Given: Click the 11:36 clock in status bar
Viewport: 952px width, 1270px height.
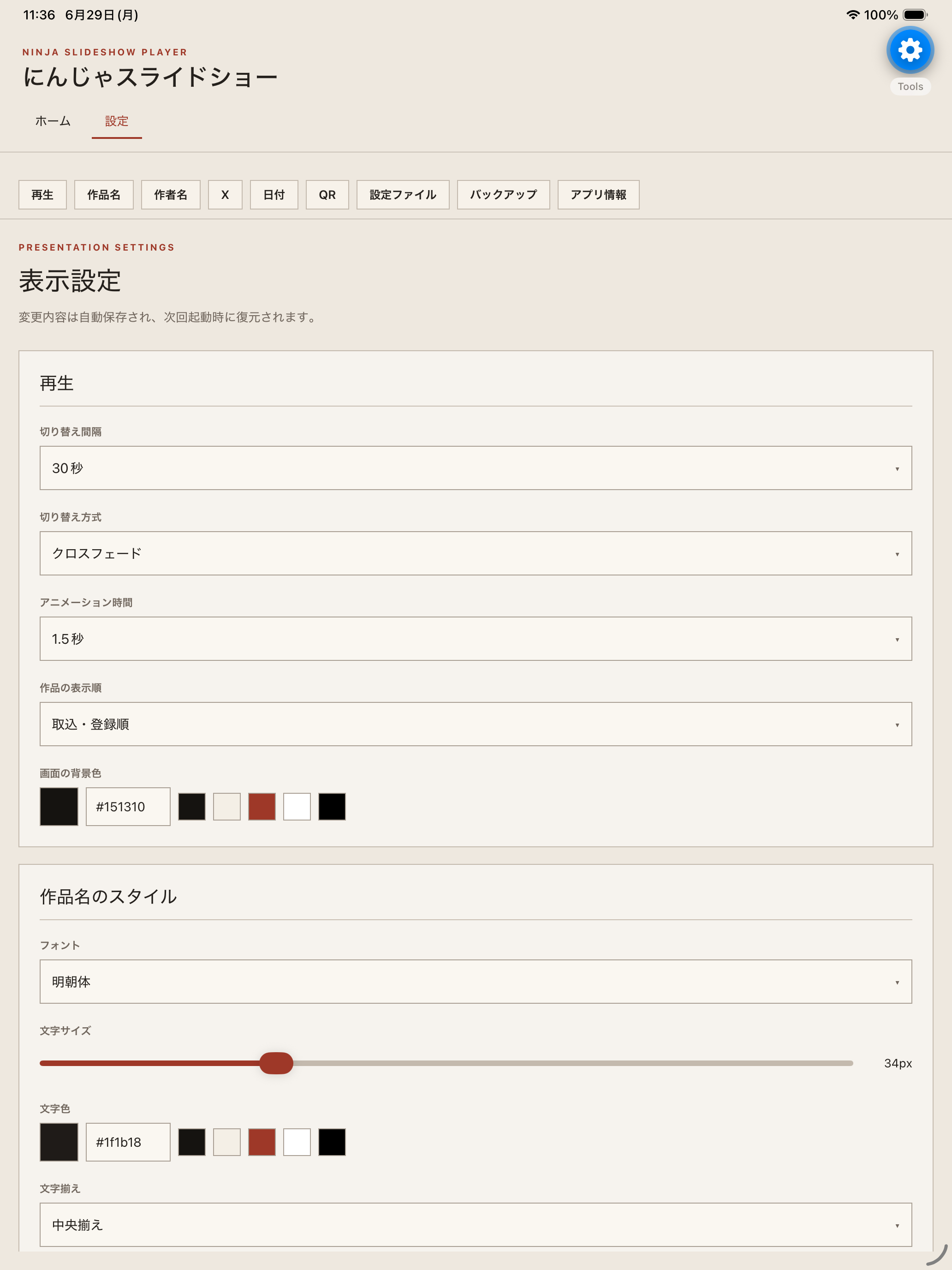Looking at the screenshot, I should (39, 15).
